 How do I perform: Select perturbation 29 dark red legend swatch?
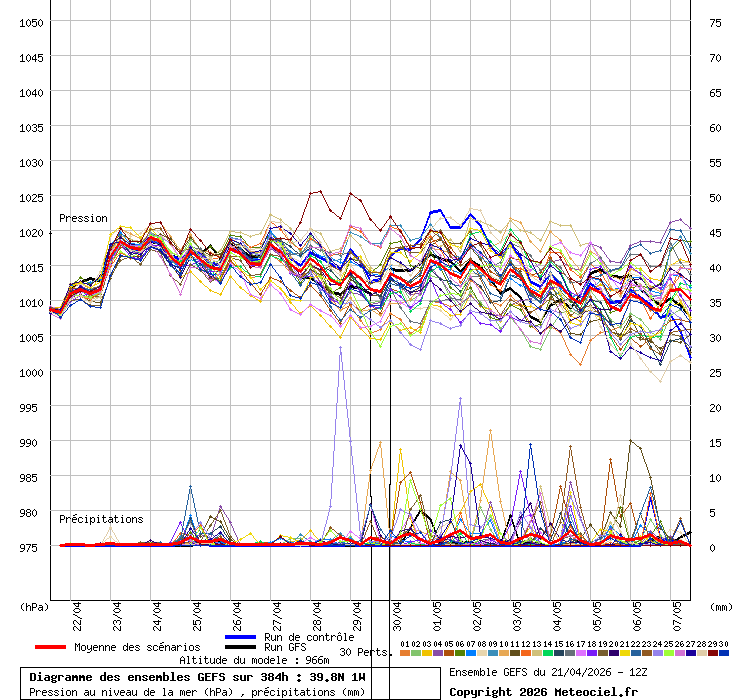point(713,653)
